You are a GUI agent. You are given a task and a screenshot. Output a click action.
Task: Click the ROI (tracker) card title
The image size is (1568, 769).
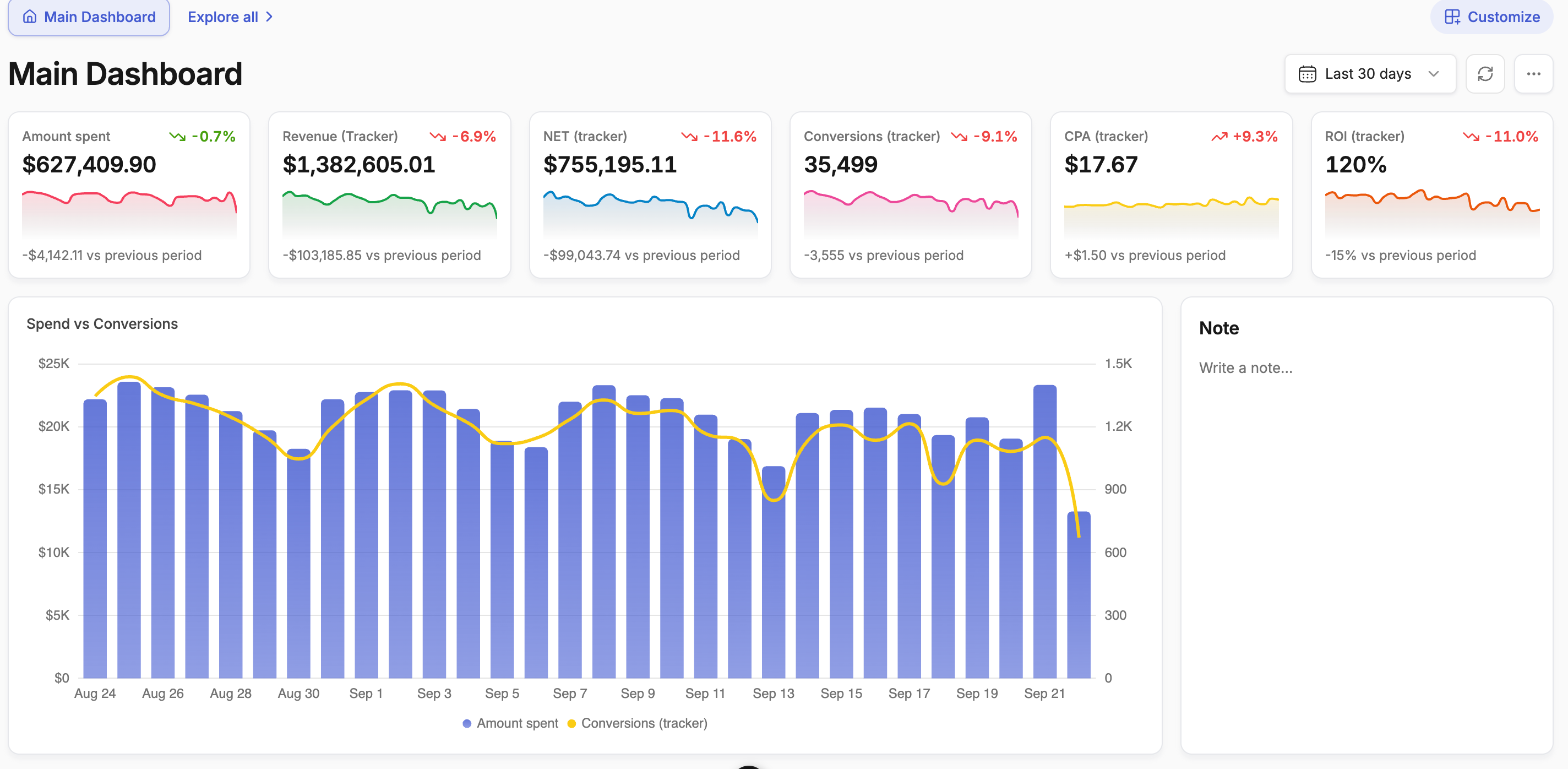pyautogui.click(x=1365, y=136)
